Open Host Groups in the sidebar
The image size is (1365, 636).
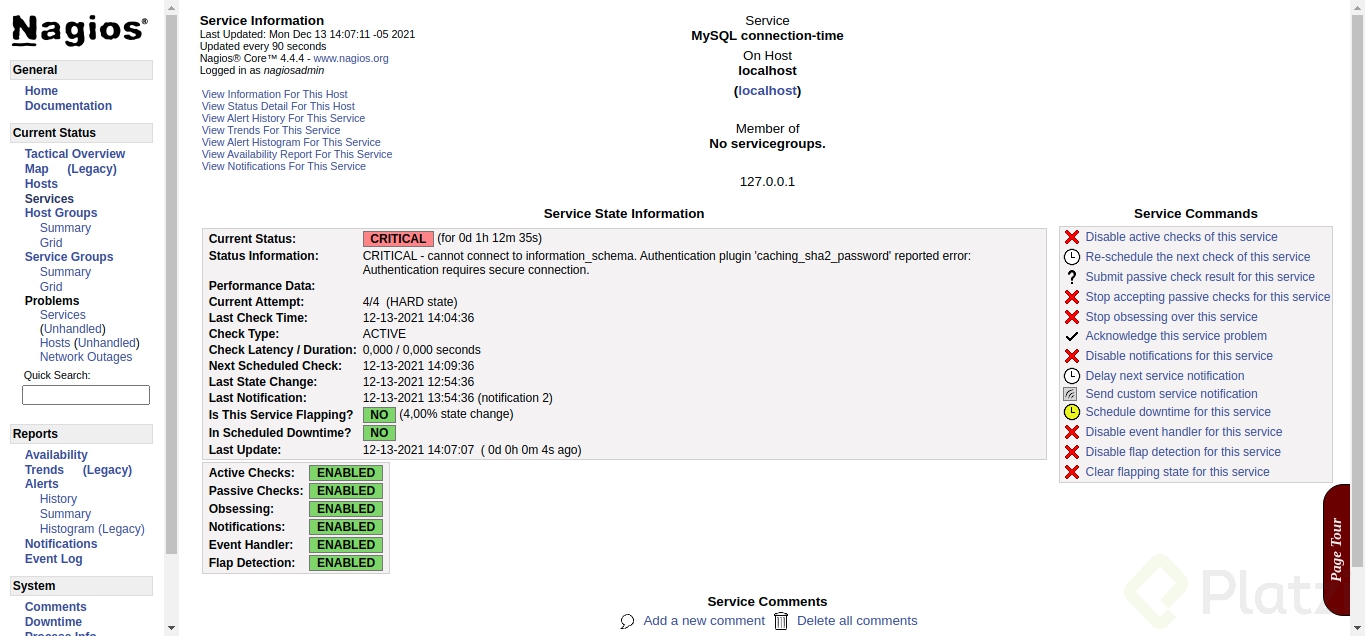pos(61,213)
